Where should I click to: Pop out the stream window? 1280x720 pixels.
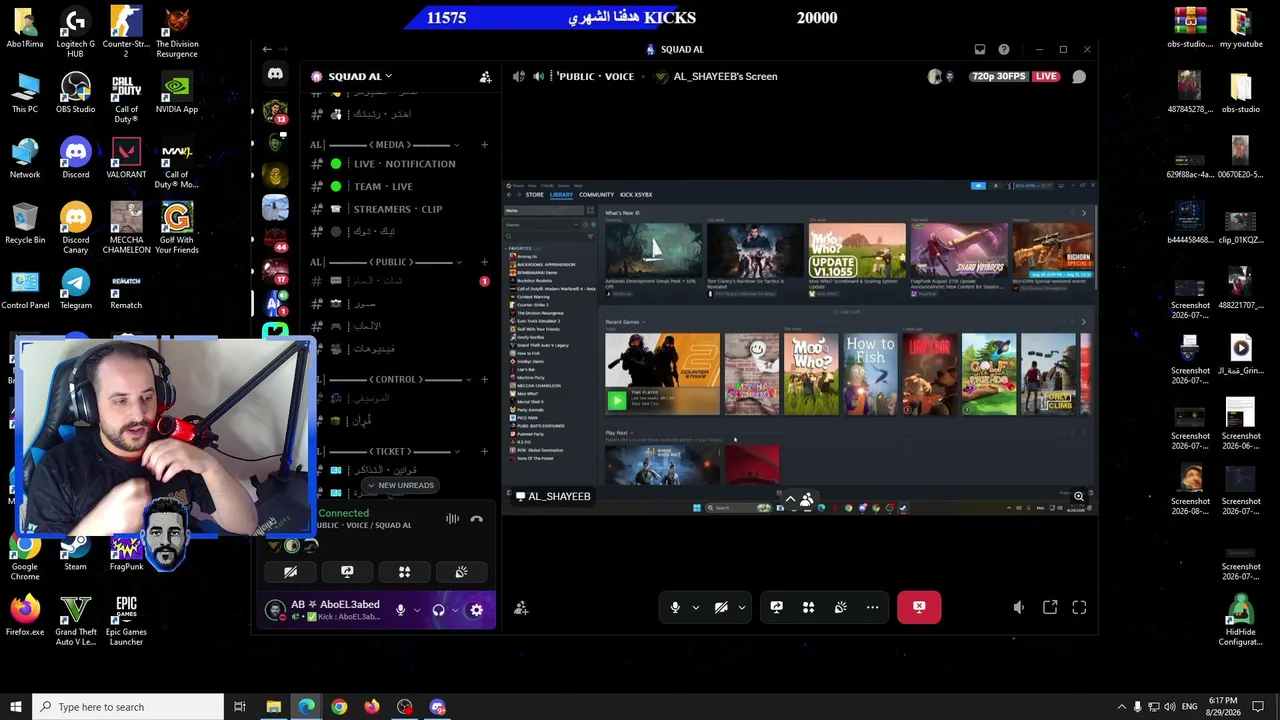coord(1050,607)
